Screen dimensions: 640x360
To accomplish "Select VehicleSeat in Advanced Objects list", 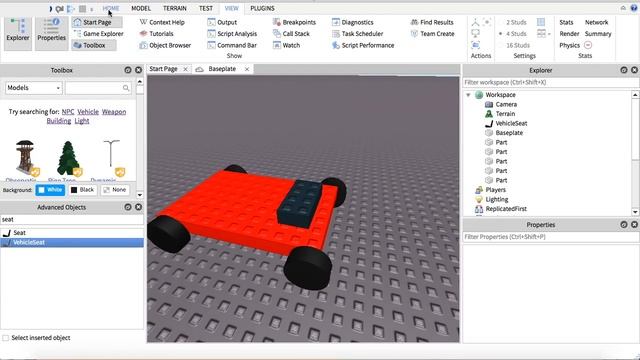I will point(72,242).
